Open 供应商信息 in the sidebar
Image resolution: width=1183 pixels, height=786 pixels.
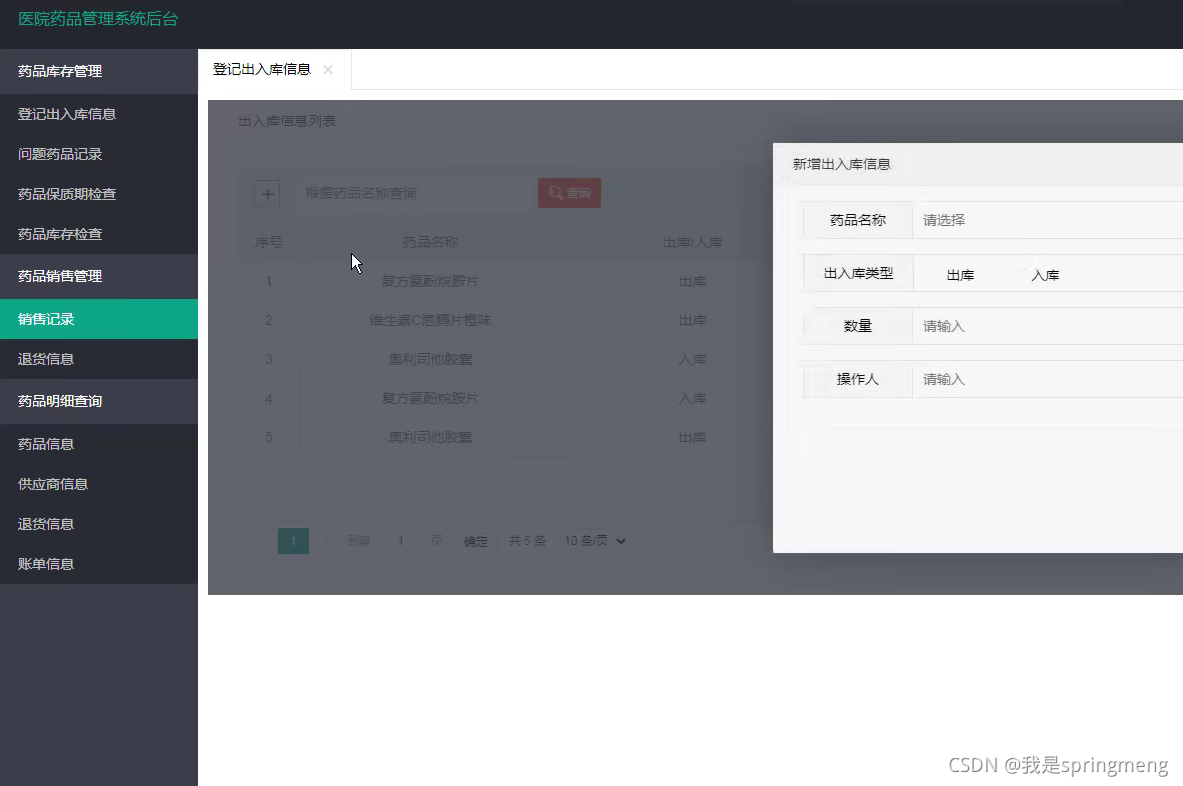click(99, 484)
